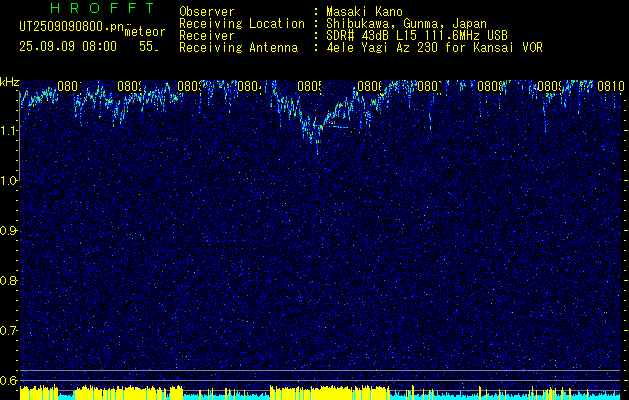Image resolution: width=629 pixels, height=400 pixels.
Task: Click the 0.8 frequency axis label
Action: [10, 280]
